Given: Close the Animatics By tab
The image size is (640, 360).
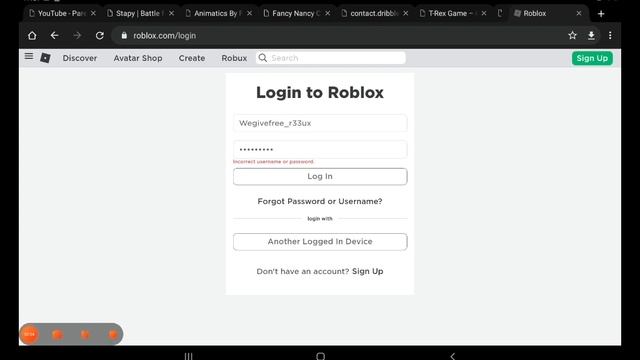Looking at the screenshot, I should coord(249,13).
